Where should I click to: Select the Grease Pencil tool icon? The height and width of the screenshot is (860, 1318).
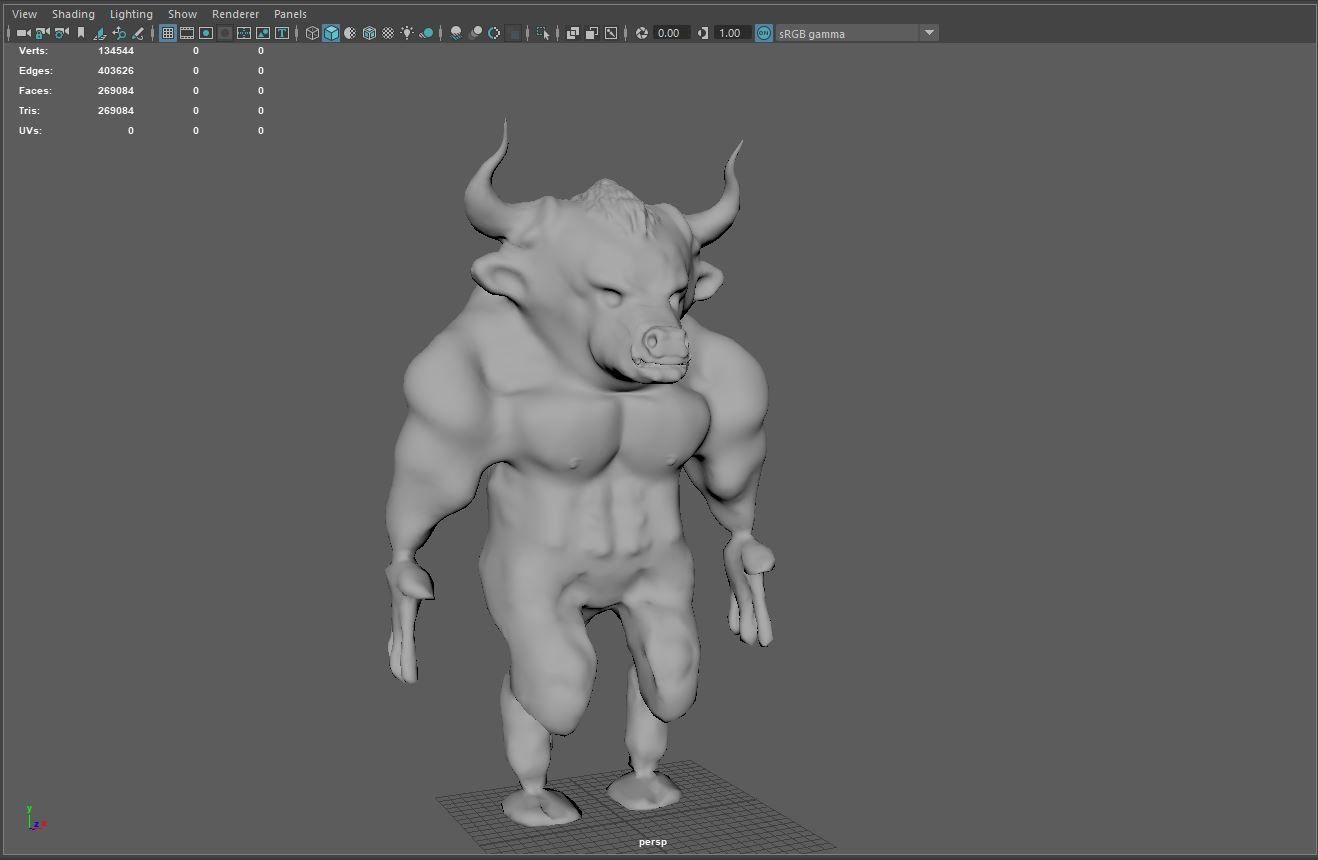coord(138,33)
